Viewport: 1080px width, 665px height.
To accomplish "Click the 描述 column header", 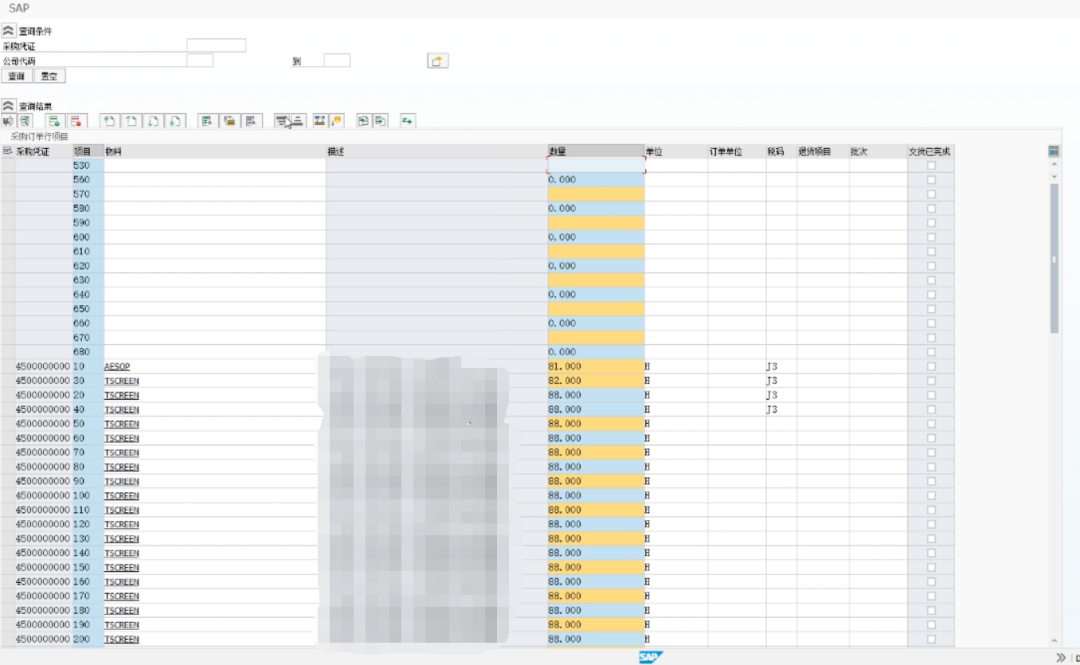I will 437,151.
